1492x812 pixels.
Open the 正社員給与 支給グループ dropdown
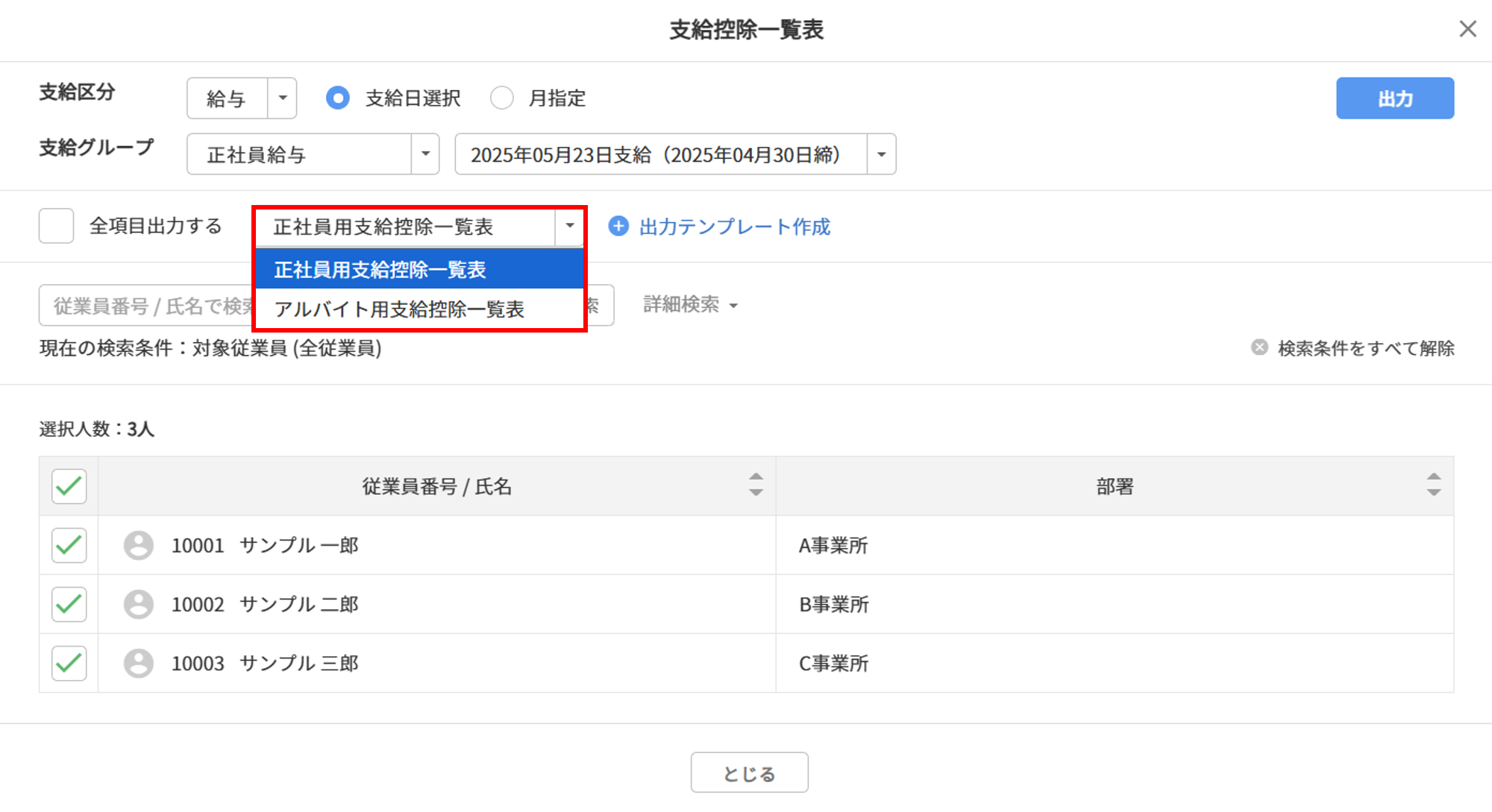tap(313, 154)
